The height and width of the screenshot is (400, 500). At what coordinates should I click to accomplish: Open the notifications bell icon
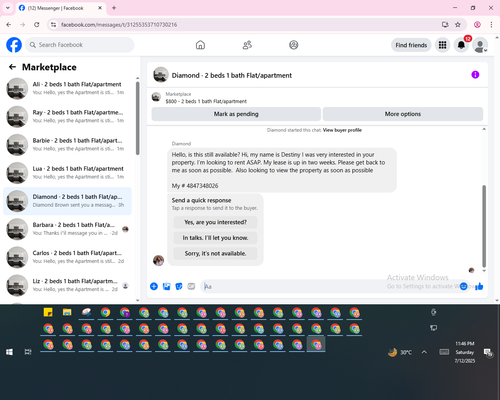click(x=461, y=45)
